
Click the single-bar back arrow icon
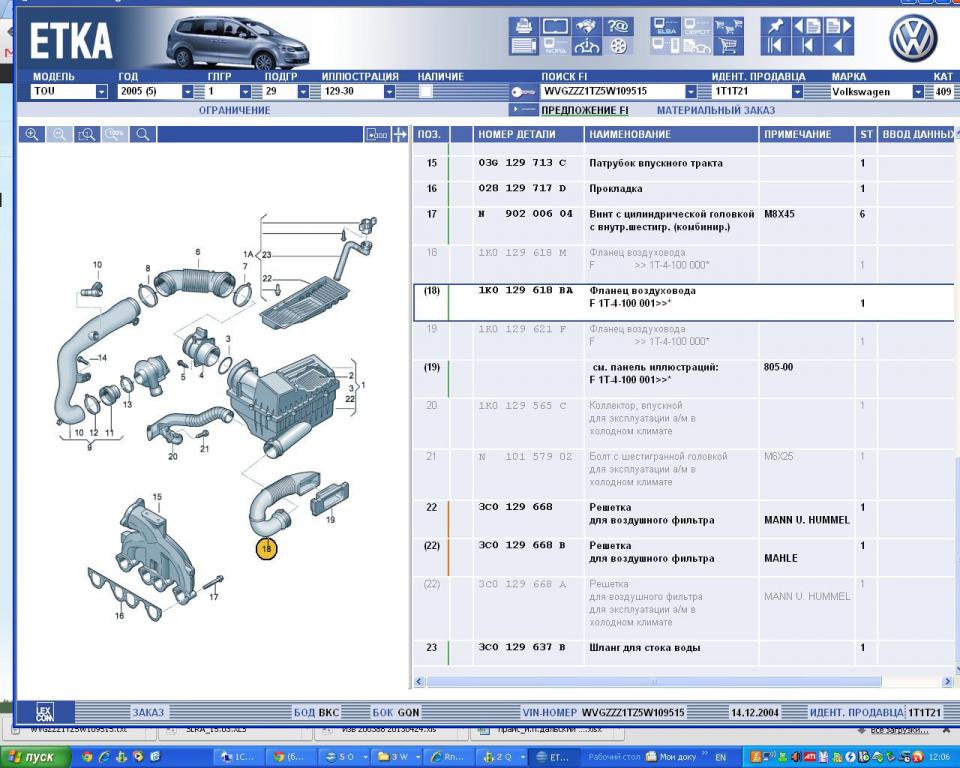click(807, 46)
